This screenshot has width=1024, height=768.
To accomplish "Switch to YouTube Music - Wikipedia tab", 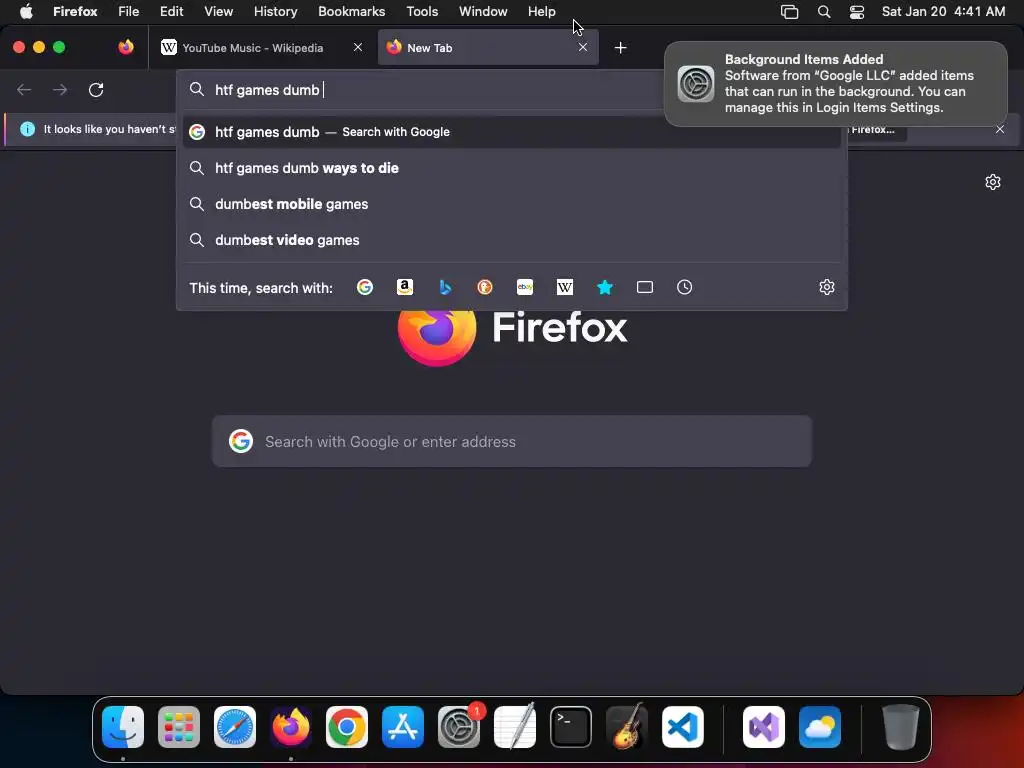I will click(x=261, y=48).
